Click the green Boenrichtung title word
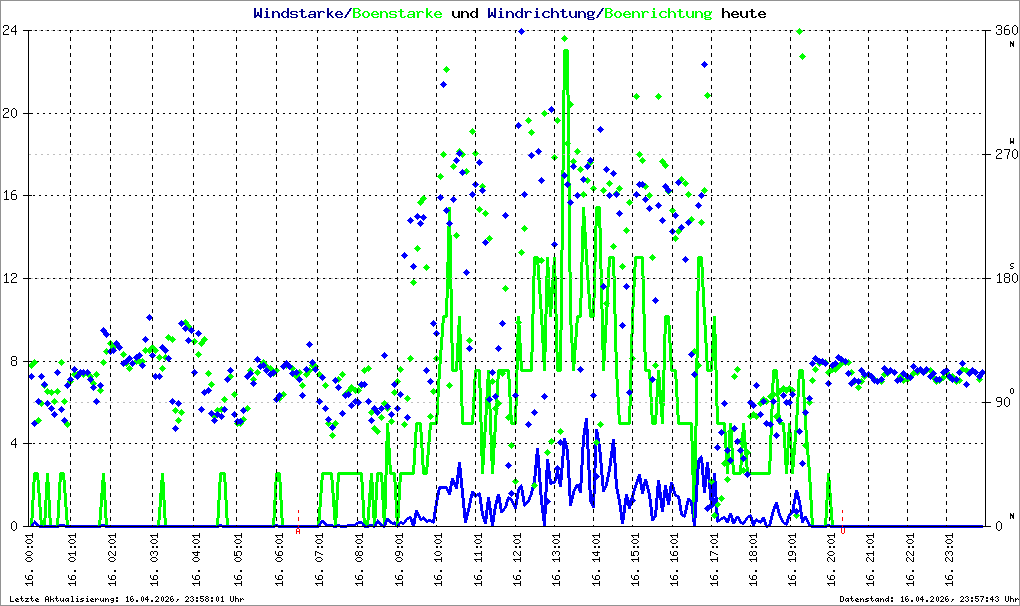 tap(658, 13)
